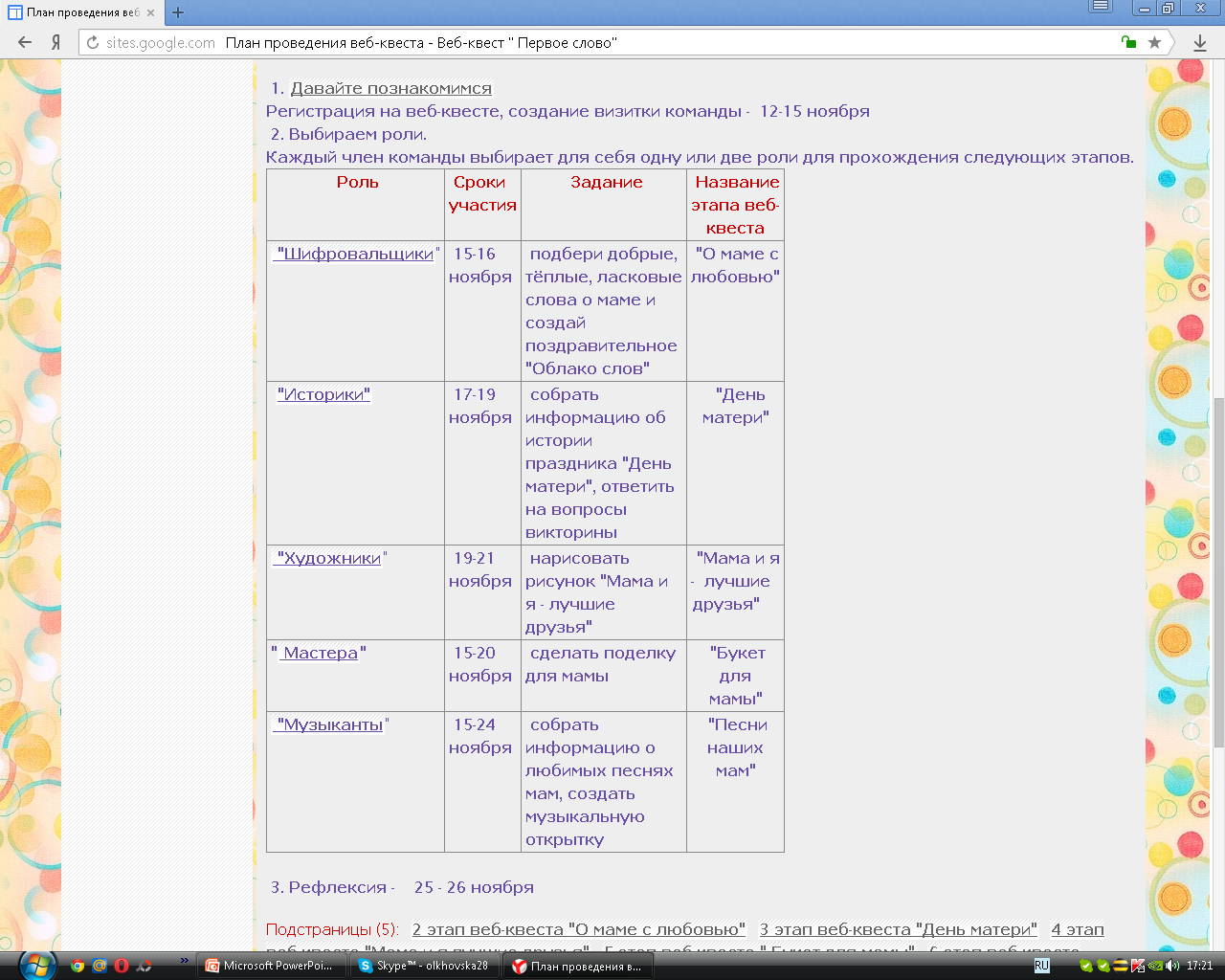
Task: Open the "Художники" role link
Action: (327, 558)
